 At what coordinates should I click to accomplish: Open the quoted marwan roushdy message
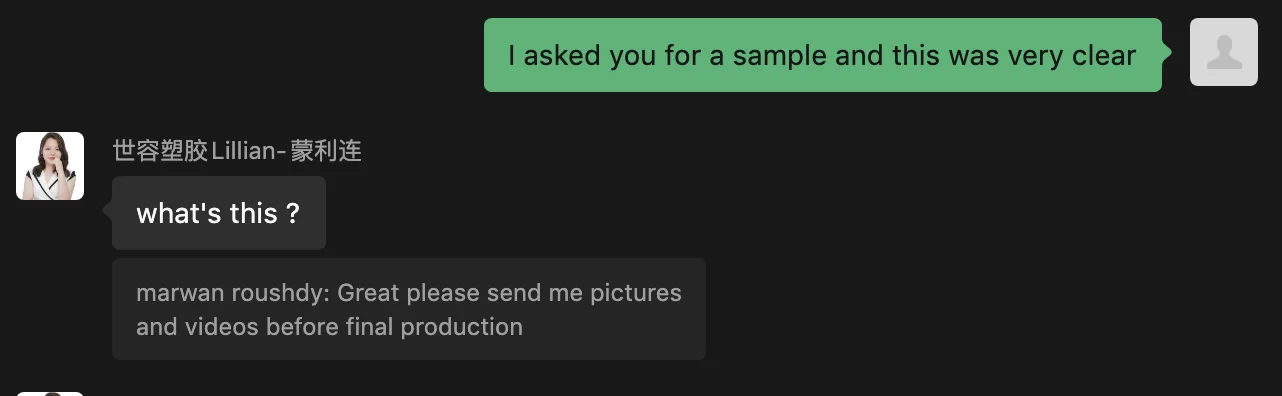(409, 309)
